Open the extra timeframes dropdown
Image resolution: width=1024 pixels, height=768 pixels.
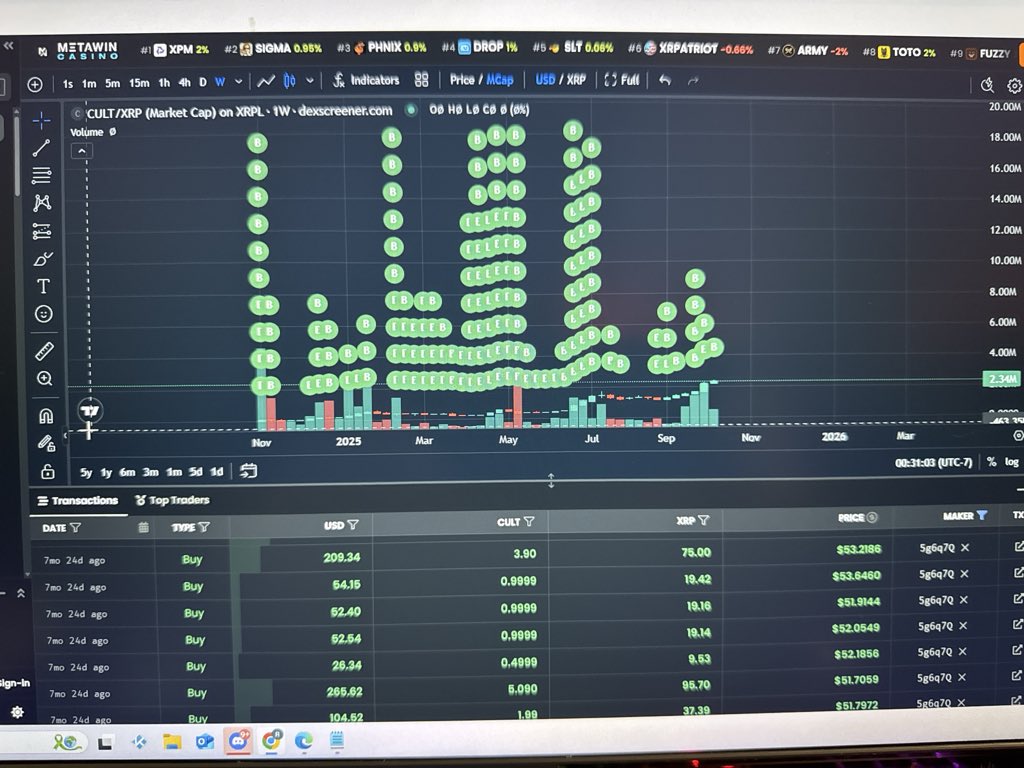pyautogui.click(x=238, y=81)
